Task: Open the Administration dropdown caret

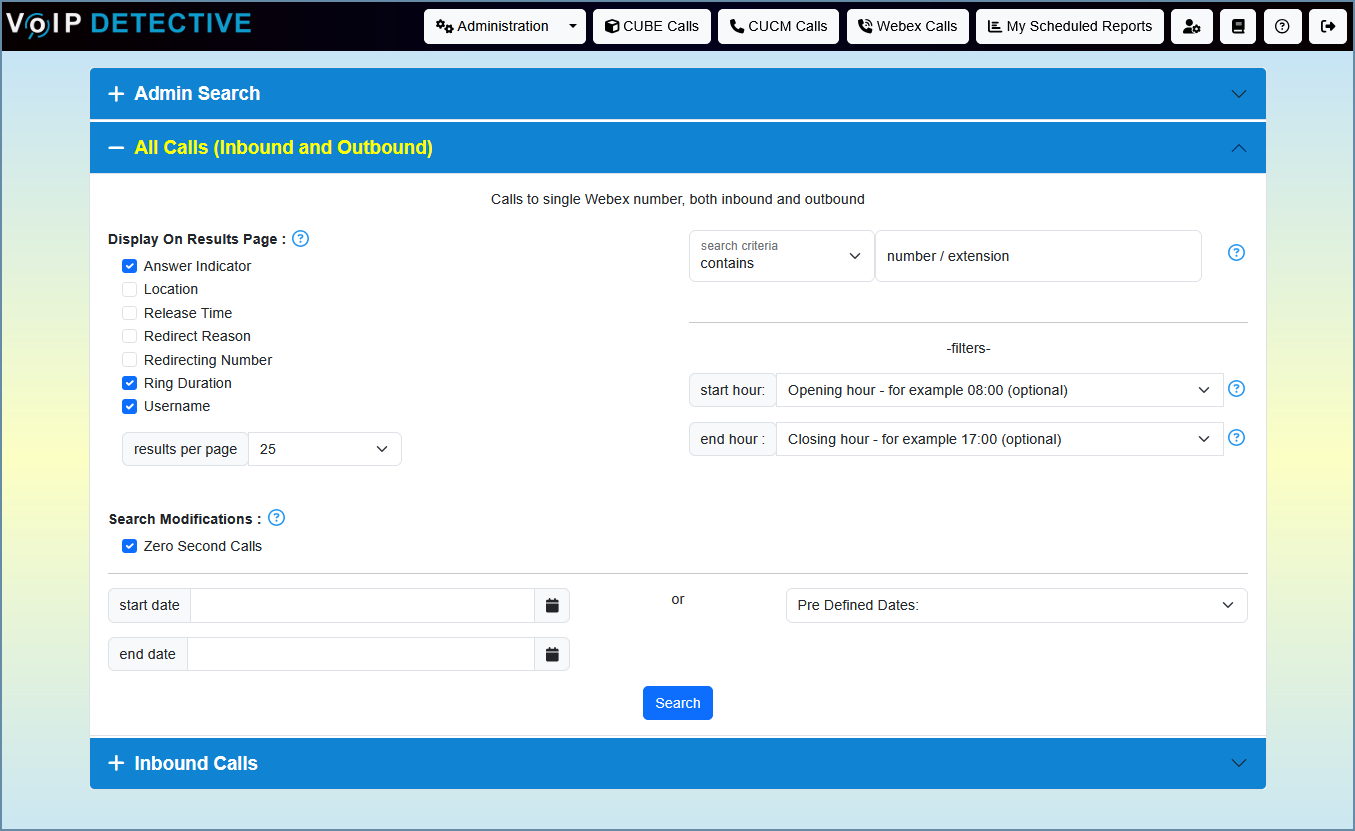Action: click(573, 27)
